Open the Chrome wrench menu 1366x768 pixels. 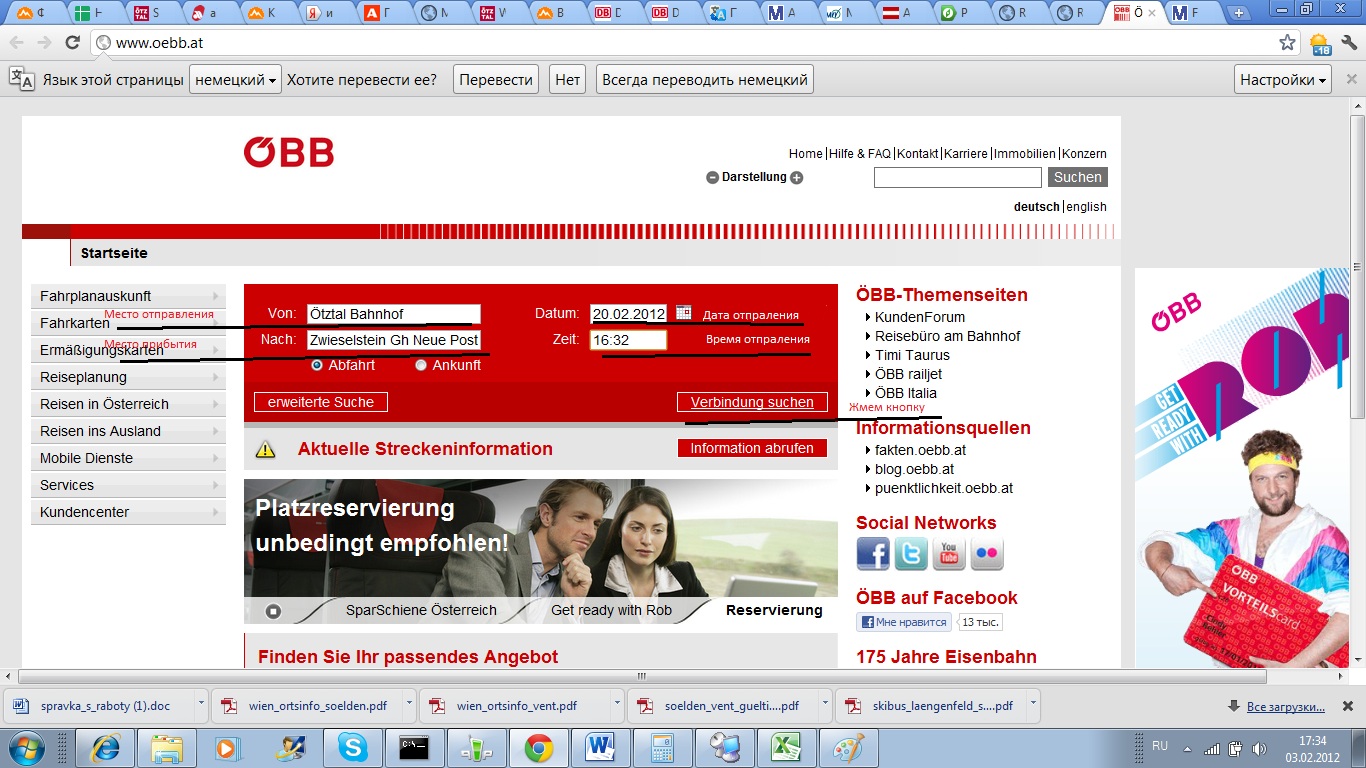pos(1348,43)
